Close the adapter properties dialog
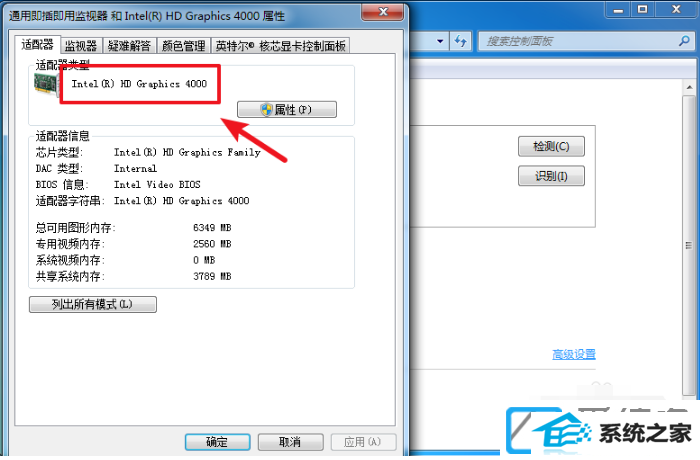The width and height of the screenshot is (700, 460). coord(383,12)
